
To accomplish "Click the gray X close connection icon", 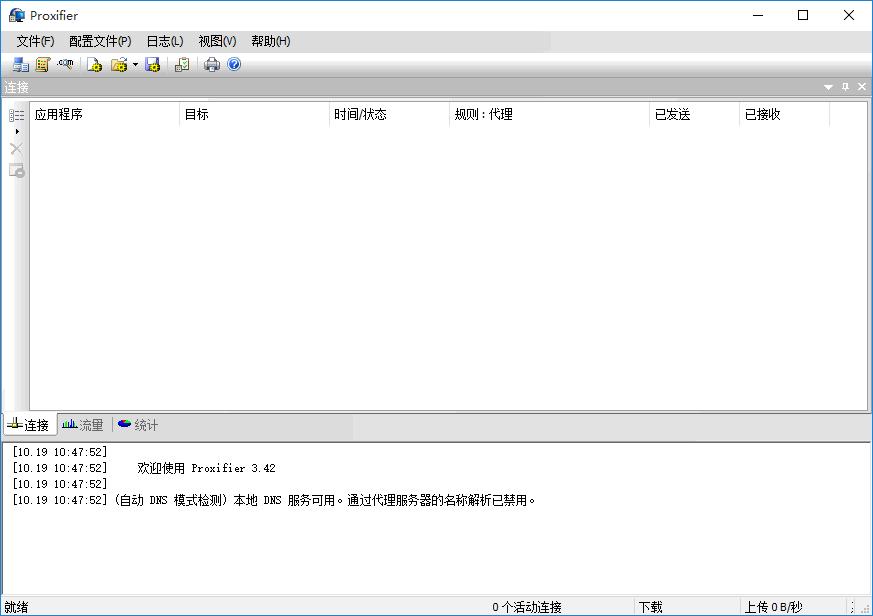I will 16,149.
